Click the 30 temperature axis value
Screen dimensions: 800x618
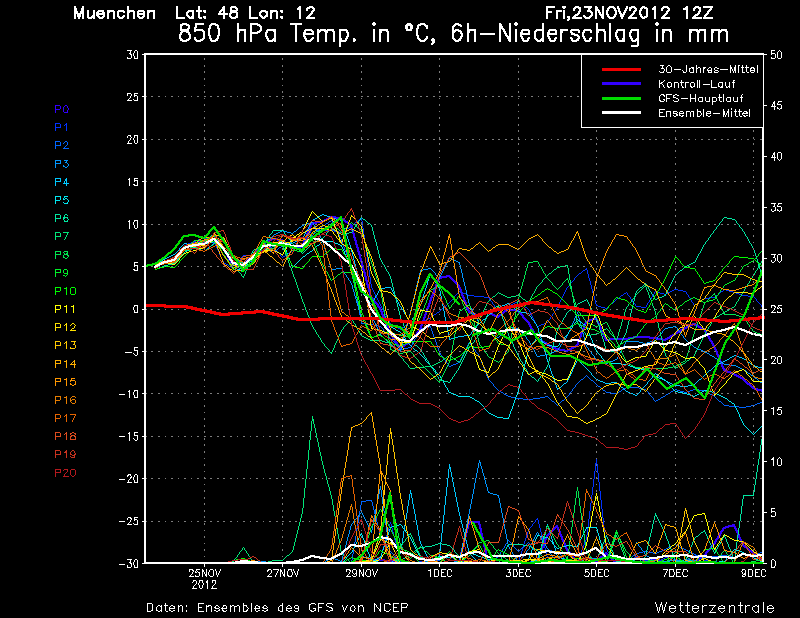(x=133, y=55)
